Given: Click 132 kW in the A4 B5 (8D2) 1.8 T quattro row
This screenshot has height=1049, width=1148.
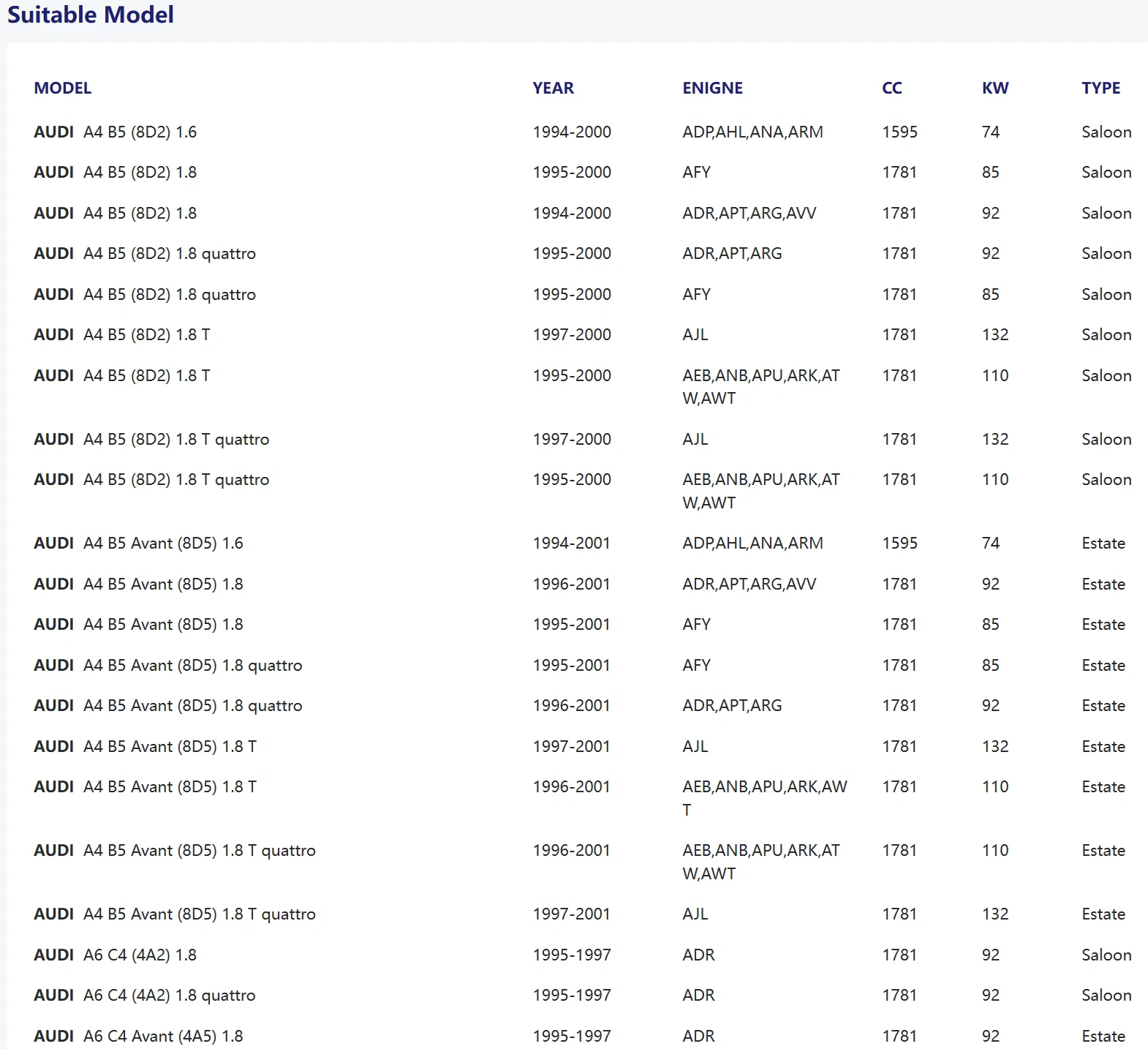Looking at the screenshot, I should click(x=995, y=440).
